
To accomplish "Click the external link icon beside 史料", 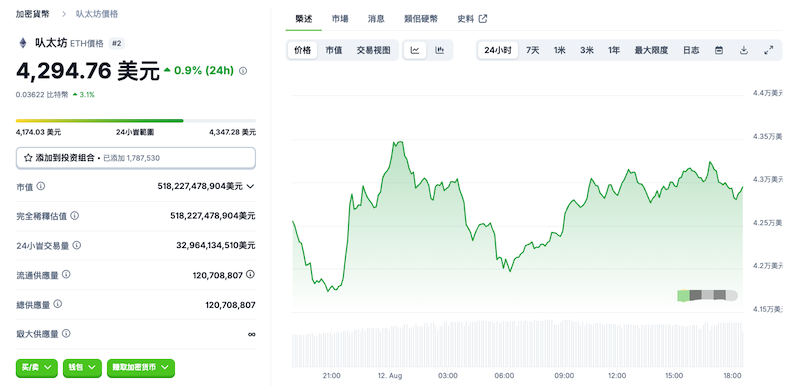I will point(483,19).
